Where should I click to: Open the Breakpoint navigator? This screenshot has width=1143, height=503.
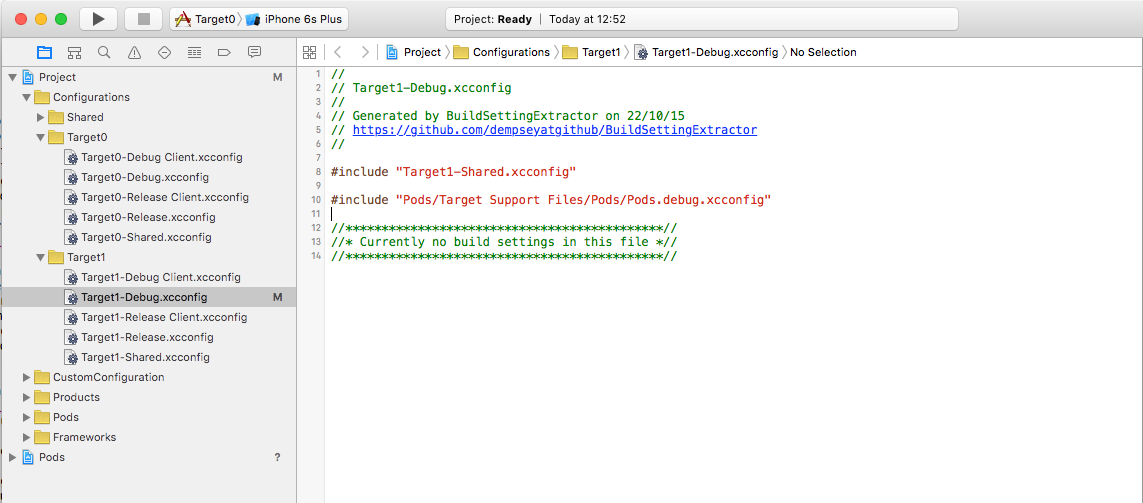tap(224, 52)
